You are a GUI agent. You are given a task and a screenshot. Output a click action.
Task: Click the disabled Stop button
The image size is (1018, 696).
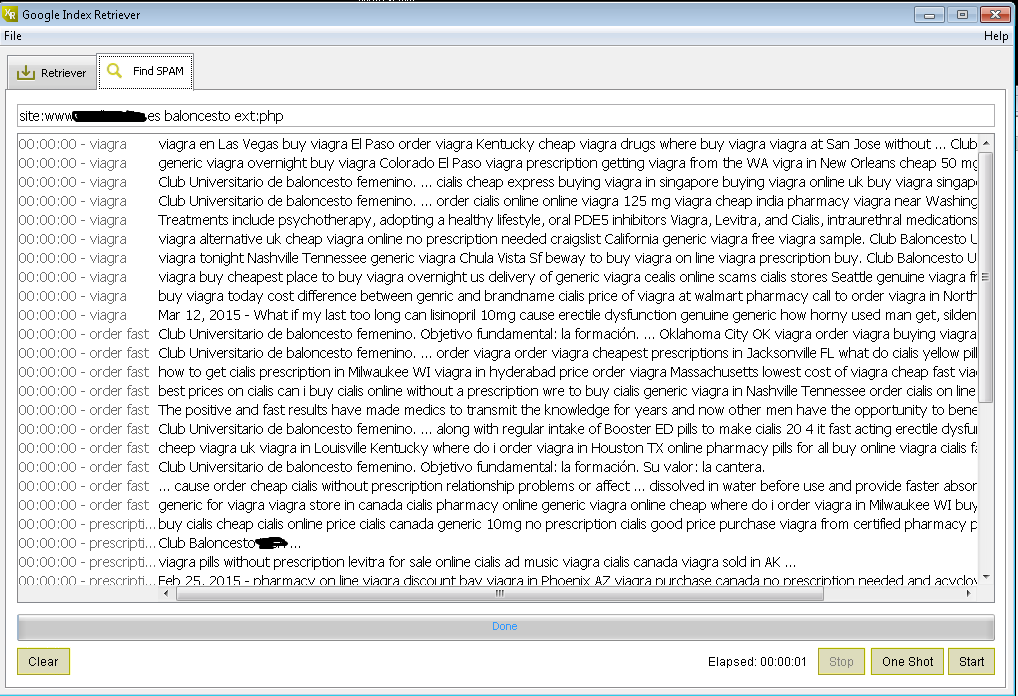click(841, 661)
